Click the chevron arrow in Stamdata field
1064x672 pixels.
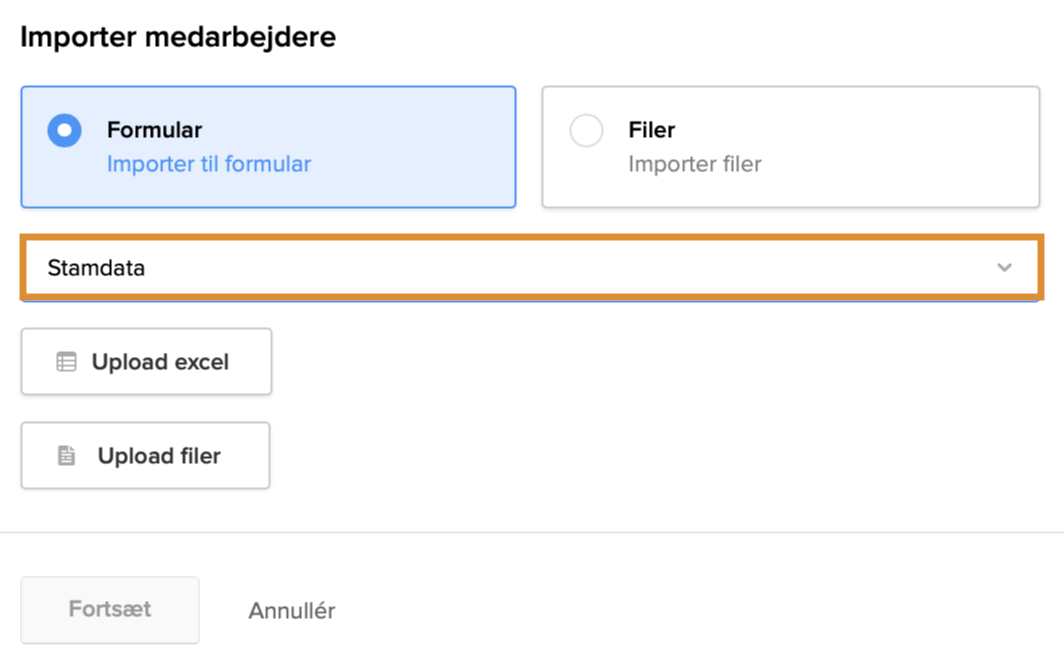coord(1004,267)
